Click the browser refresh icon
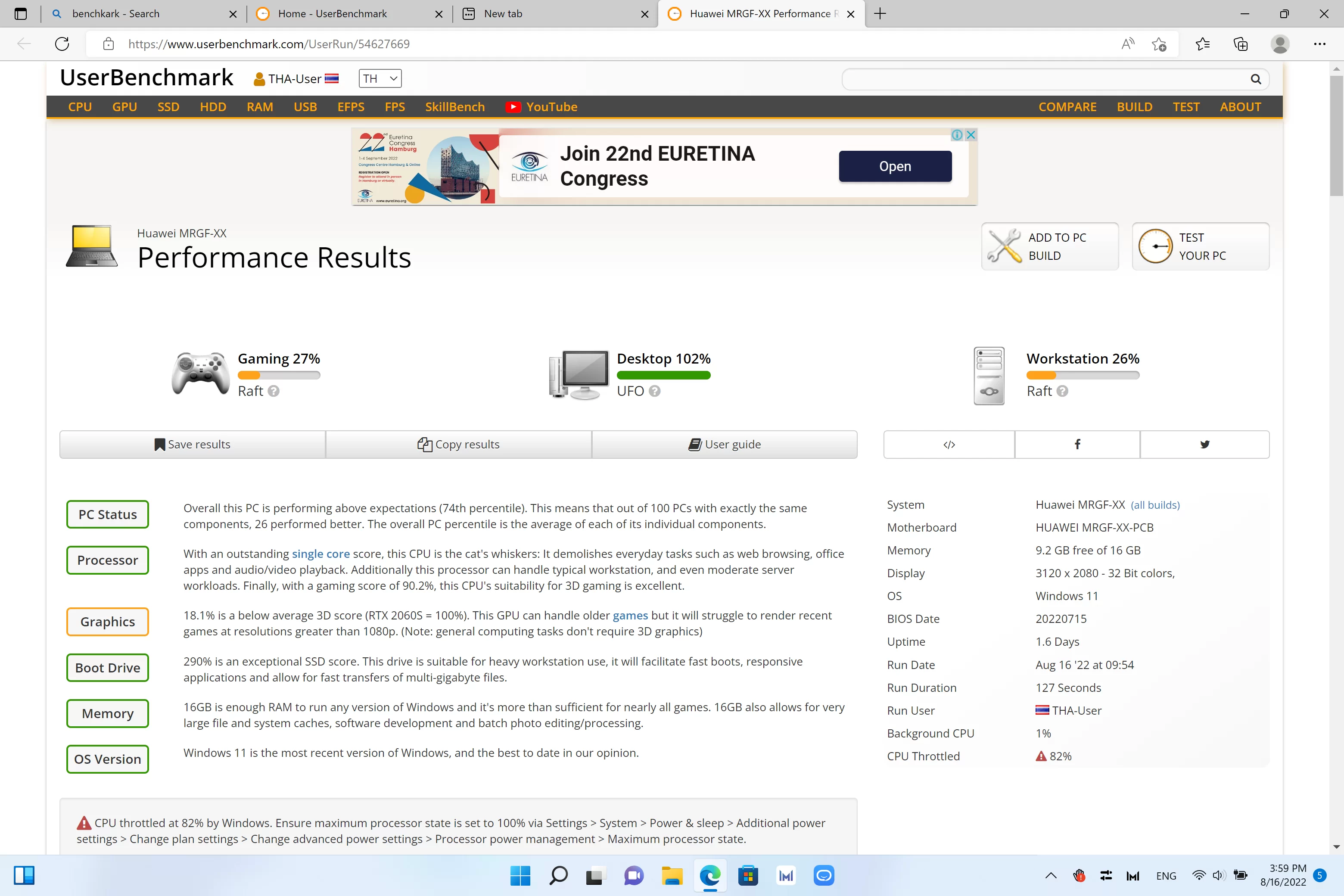 pyautogui.click(x=62, y=44)
